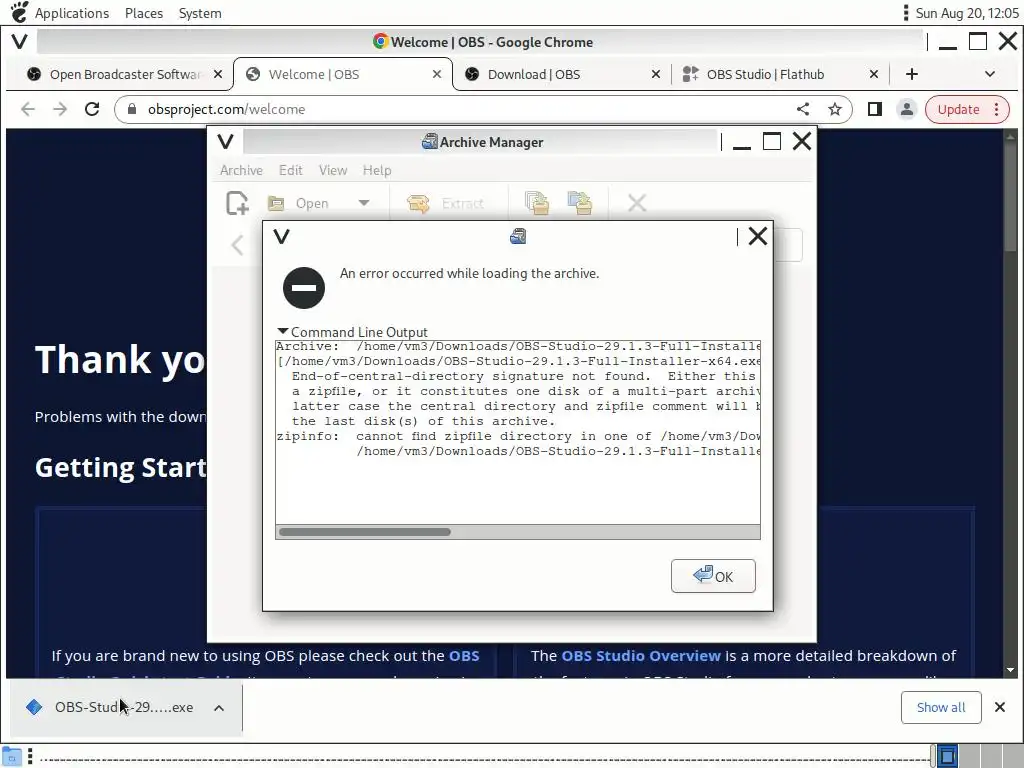Click the show desktop icon in bottom panel
This screenshot has width=1024, height=768.
[x=12, y=757]
